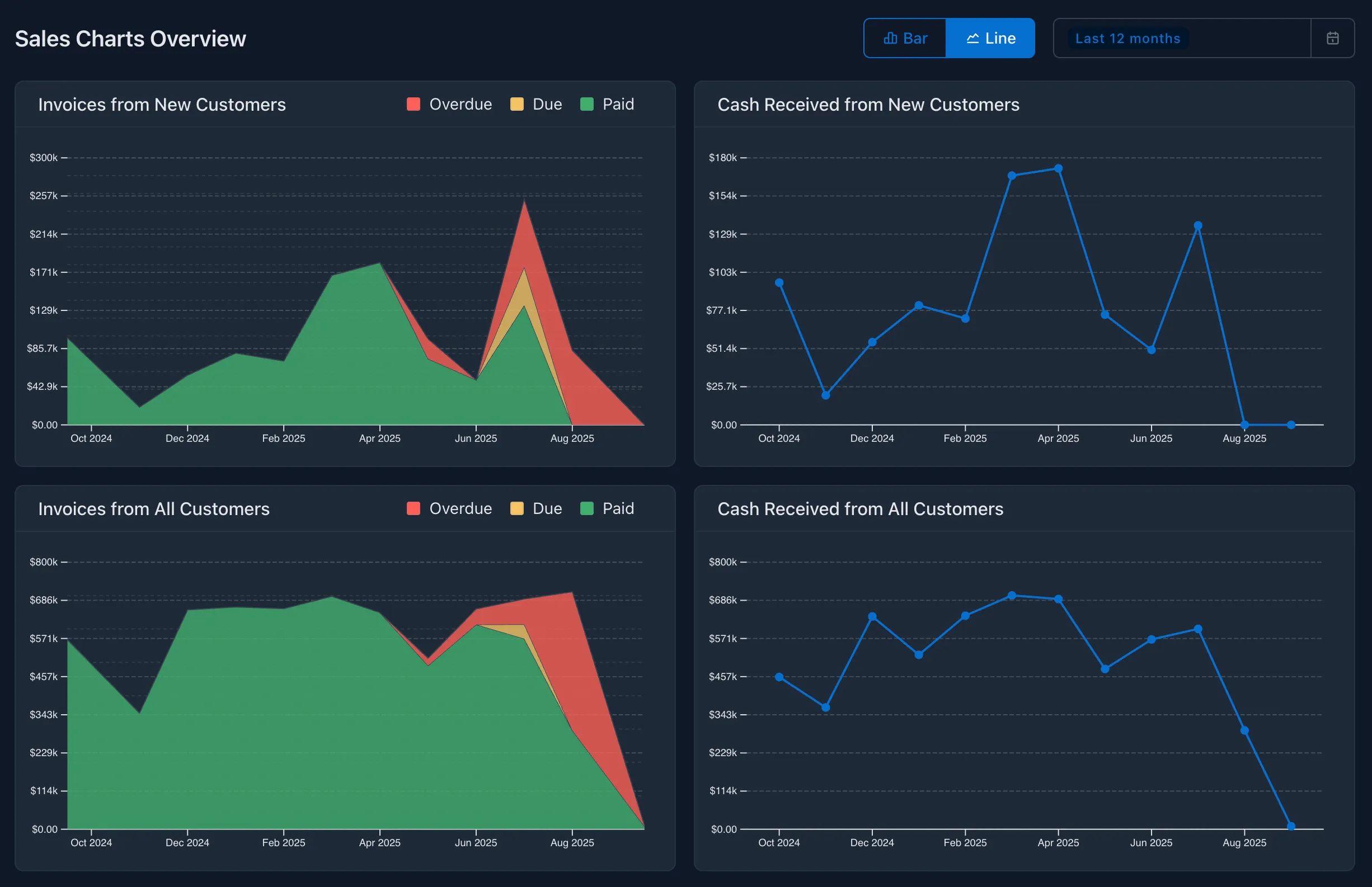Toggle Paid legend in All Customers invoices
Screen dimensions: 1372x887
pos(607,508)
